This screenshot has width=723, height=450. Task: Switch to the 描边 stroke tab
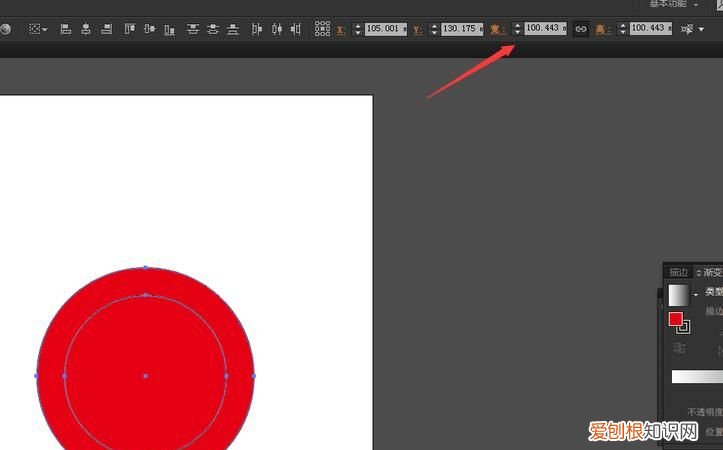[678, 272]
